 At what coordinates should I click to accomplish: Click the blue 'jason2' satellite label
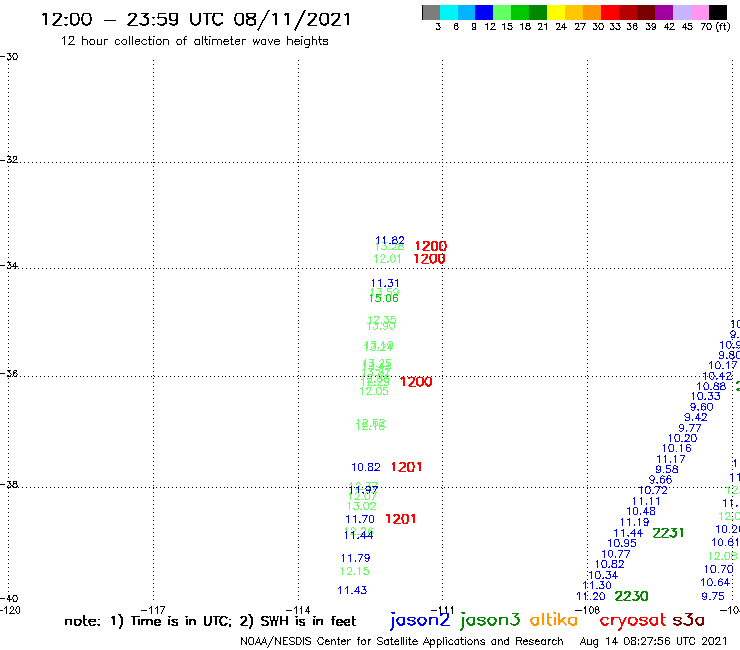coord(420,620)
